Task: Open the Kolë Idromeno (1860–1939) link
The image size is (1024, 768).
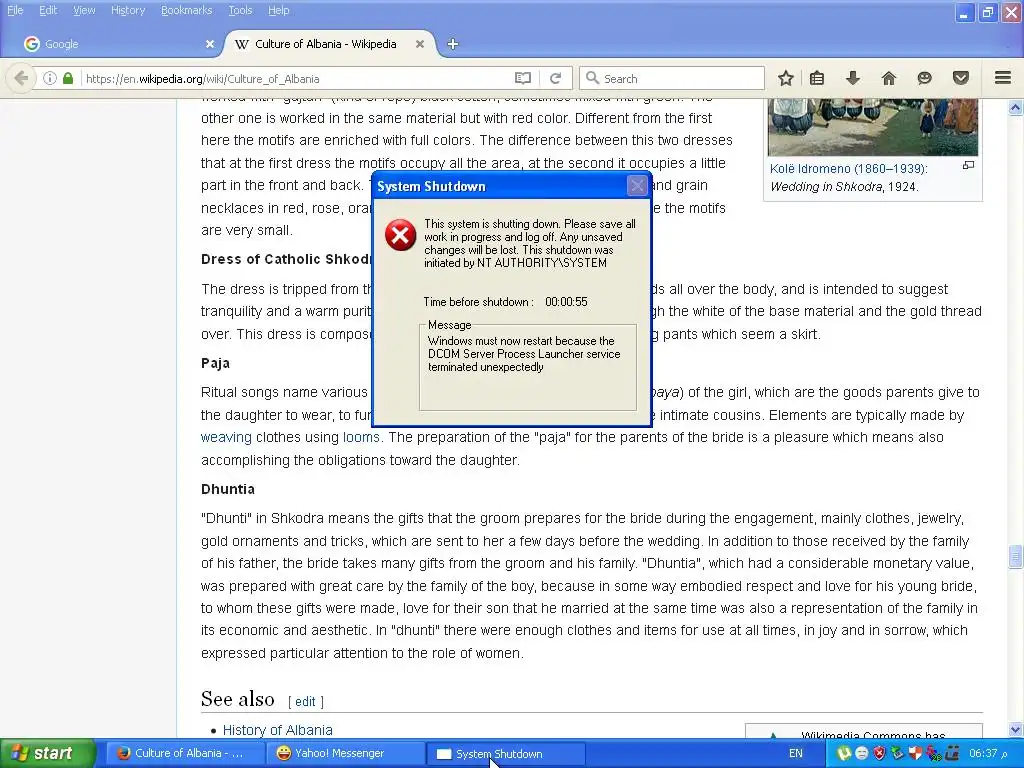Action: point(848,168)
